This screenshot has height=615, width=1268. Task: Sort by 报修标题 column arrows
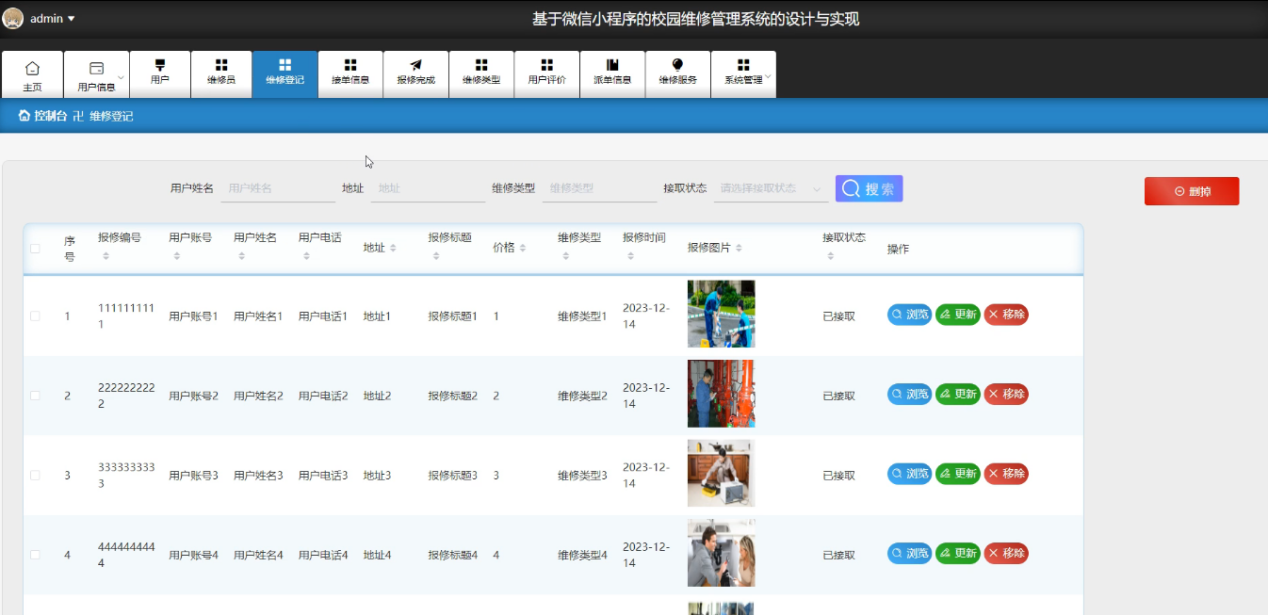pos(437,257)
